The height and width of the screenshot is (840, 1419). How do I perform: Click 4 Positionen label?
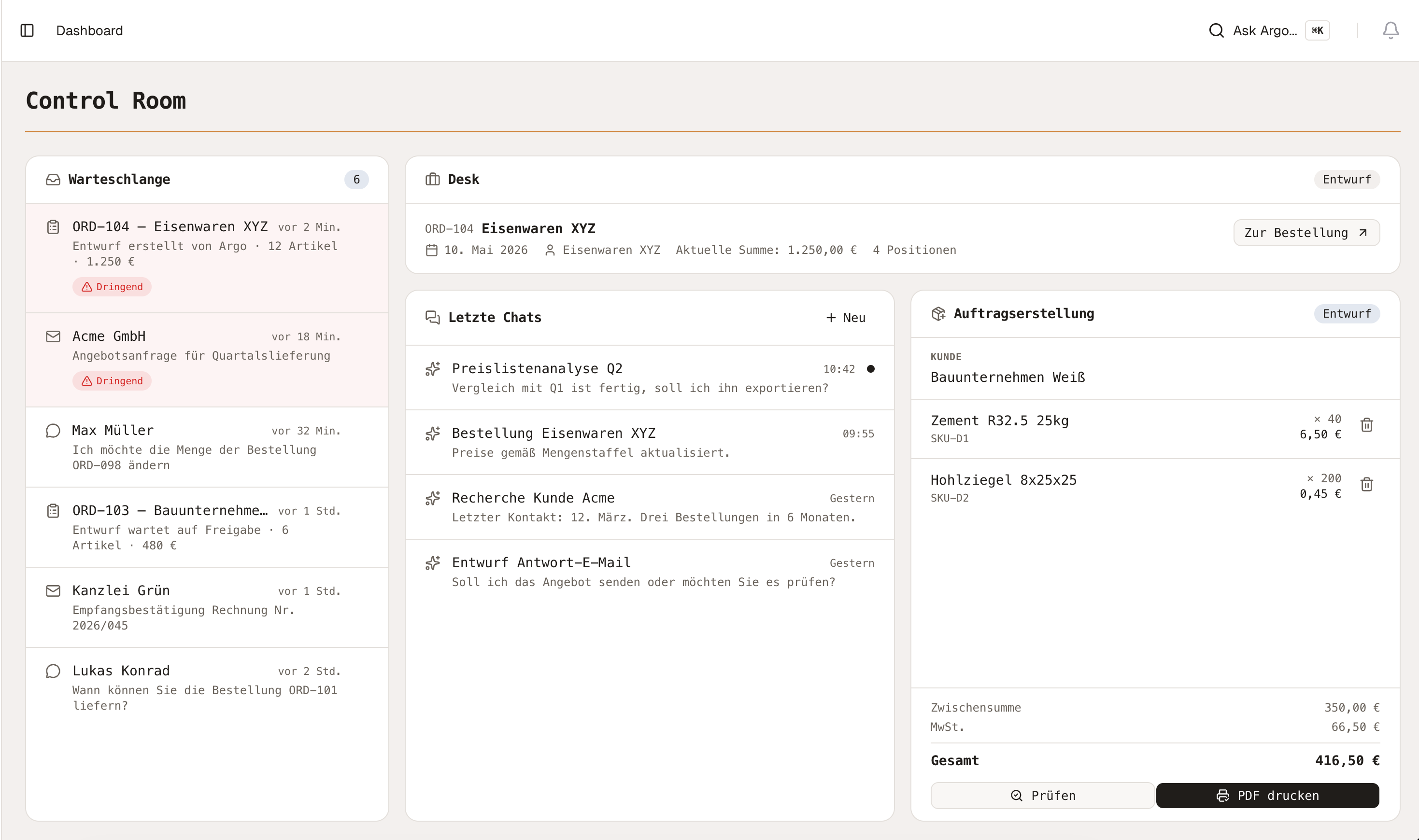pos(914,250)
